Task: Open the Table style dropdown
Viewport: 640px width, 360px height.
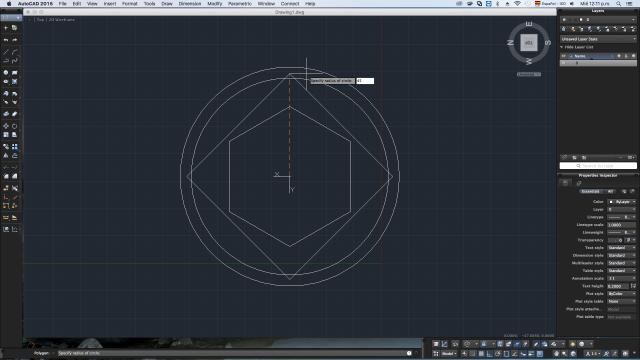Action: pyautogui.click(x=621, y=271)
